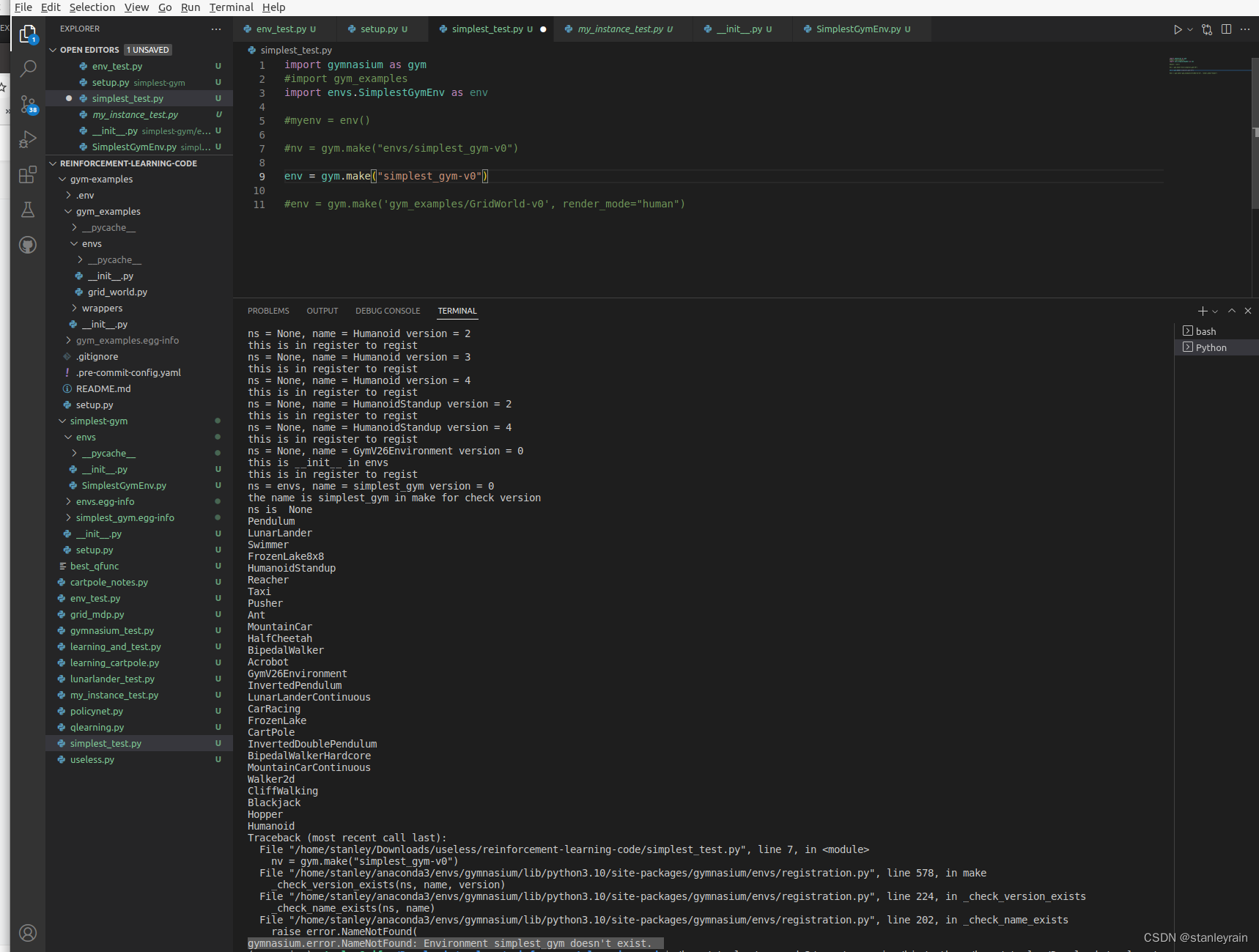The height and width of the screenshot is (952, 1259).
Task: Open the Run and Debug view
Action: pyautogui.click(x=28, y=139)
